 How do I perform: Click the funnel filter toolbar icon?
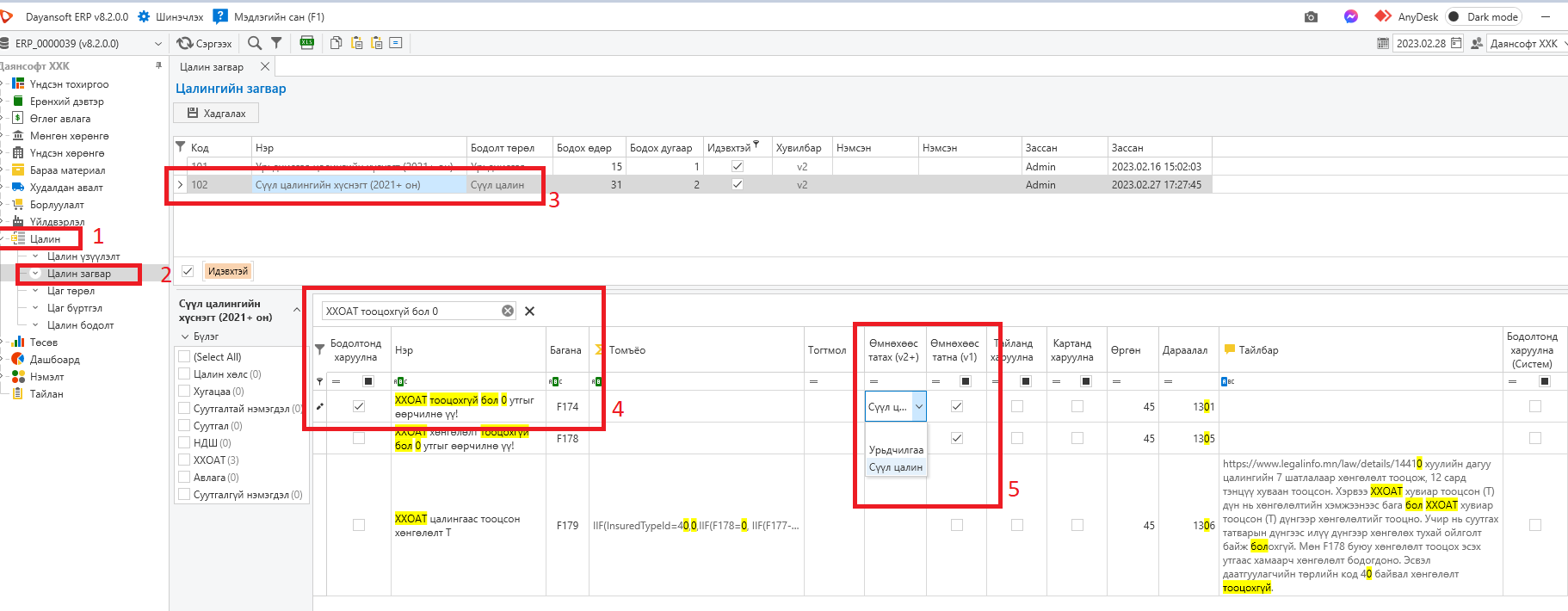[x=276, y=43]
